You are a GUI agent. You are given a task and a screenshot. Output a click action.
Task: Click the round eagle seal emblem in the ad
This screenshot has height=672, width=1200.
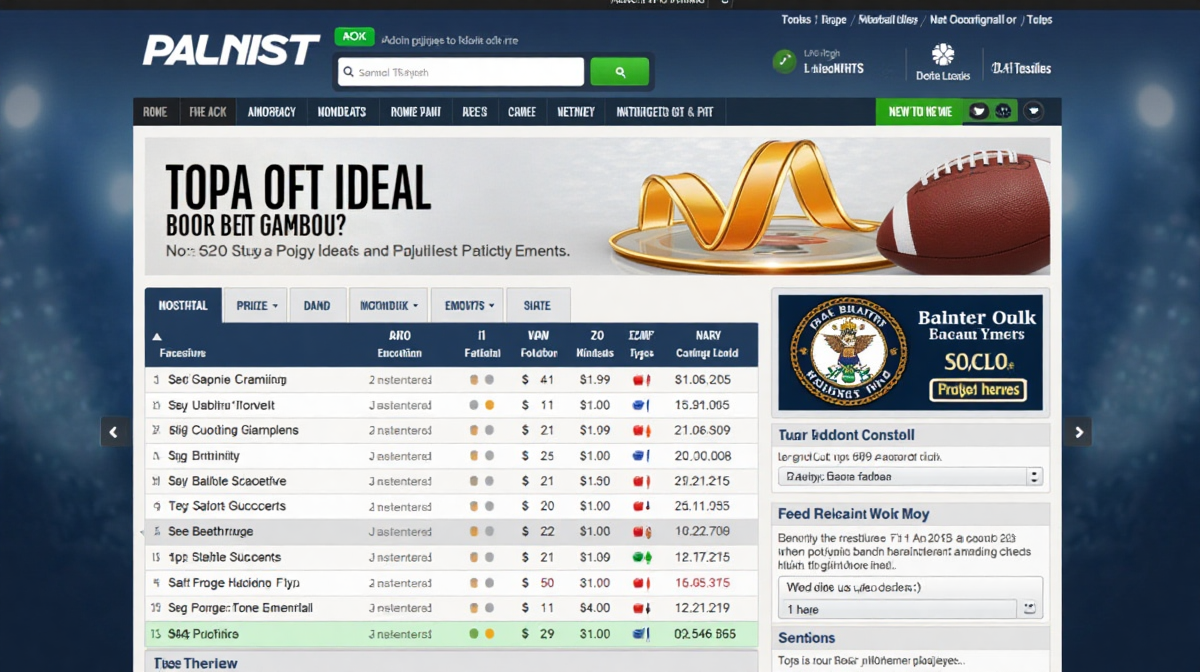pyautogui.click(x=852, y=353)
